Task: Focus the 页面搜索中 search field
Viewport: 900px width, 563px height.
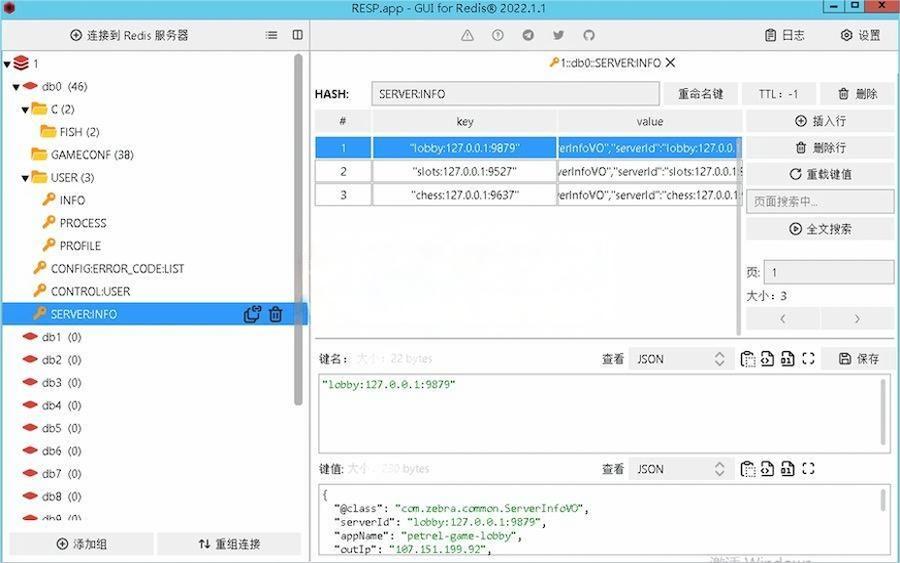Action: pyautogui.click(x=820, y=202)
